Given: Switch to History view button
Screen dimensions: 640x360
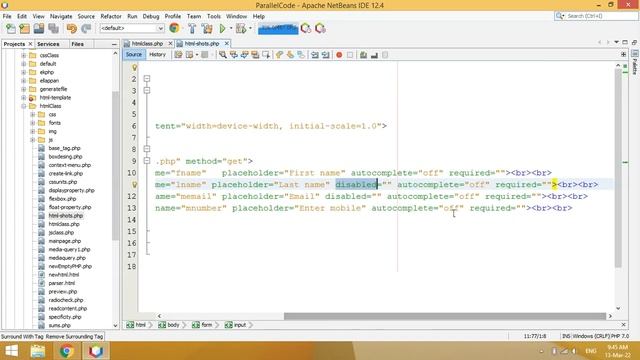Looking at the screenshot, I should [x=157, y=55].
